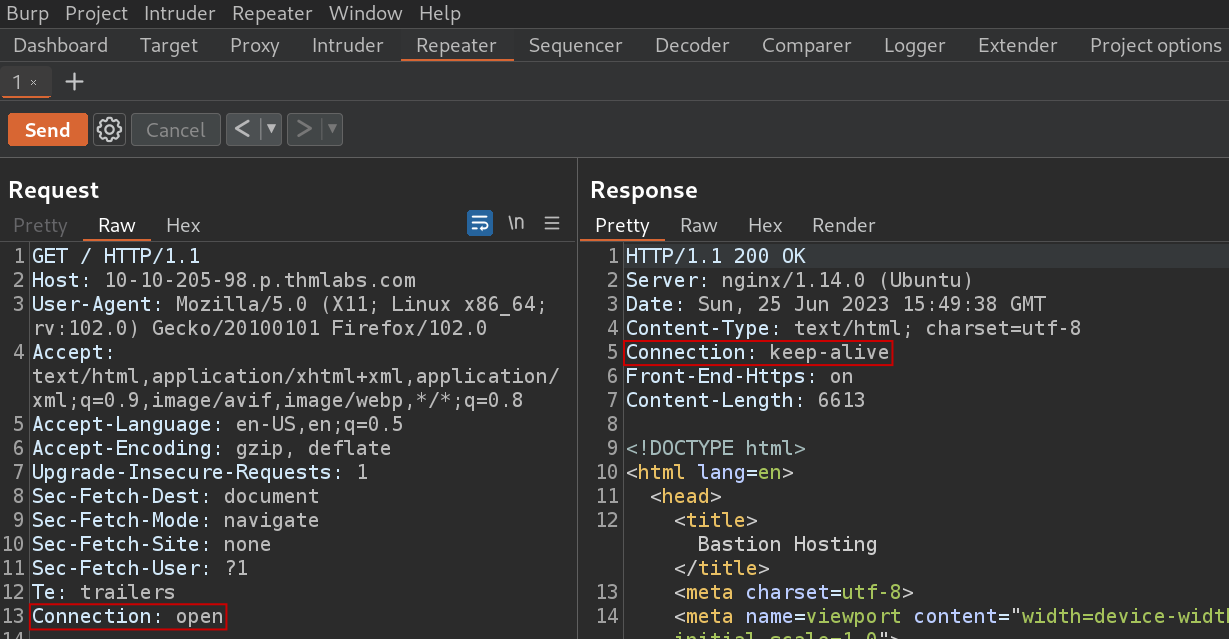Image resolution: width=1229 pixels, height=639 pixels.
Task: Click the Request pane heading
Action: [54, 190]
